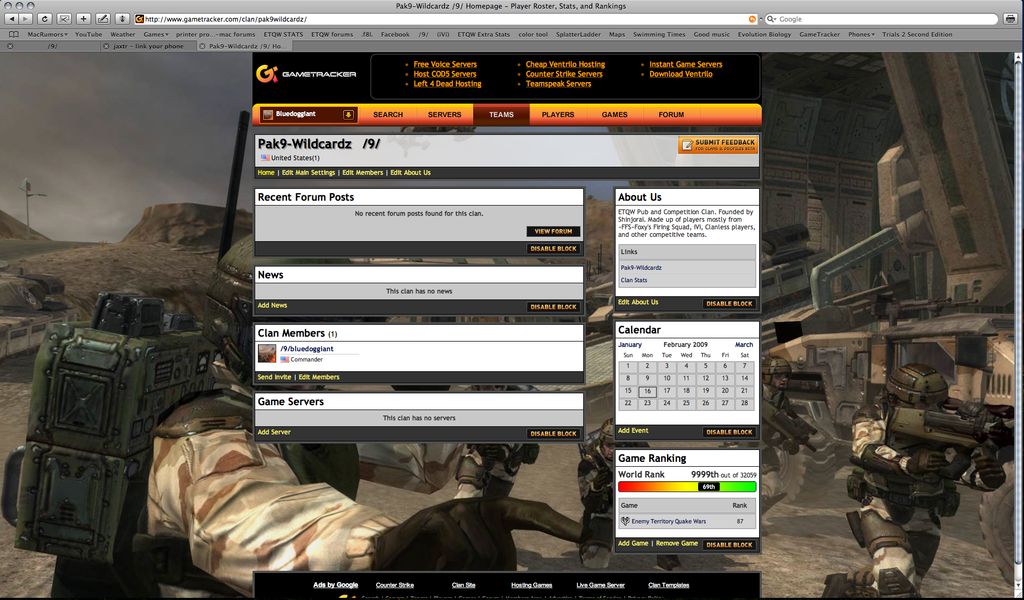Image resolution: width=1024 pixels, height=600 pixels.
Task: Click the Edit Main Settings link
Action: click(x=308, y=173)
